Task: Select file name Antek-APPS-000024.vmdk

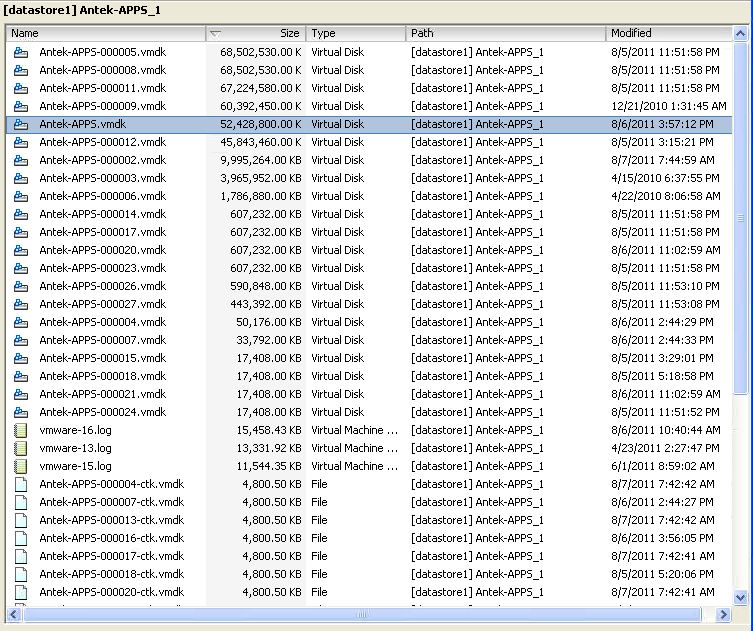Action: point(103,412)
